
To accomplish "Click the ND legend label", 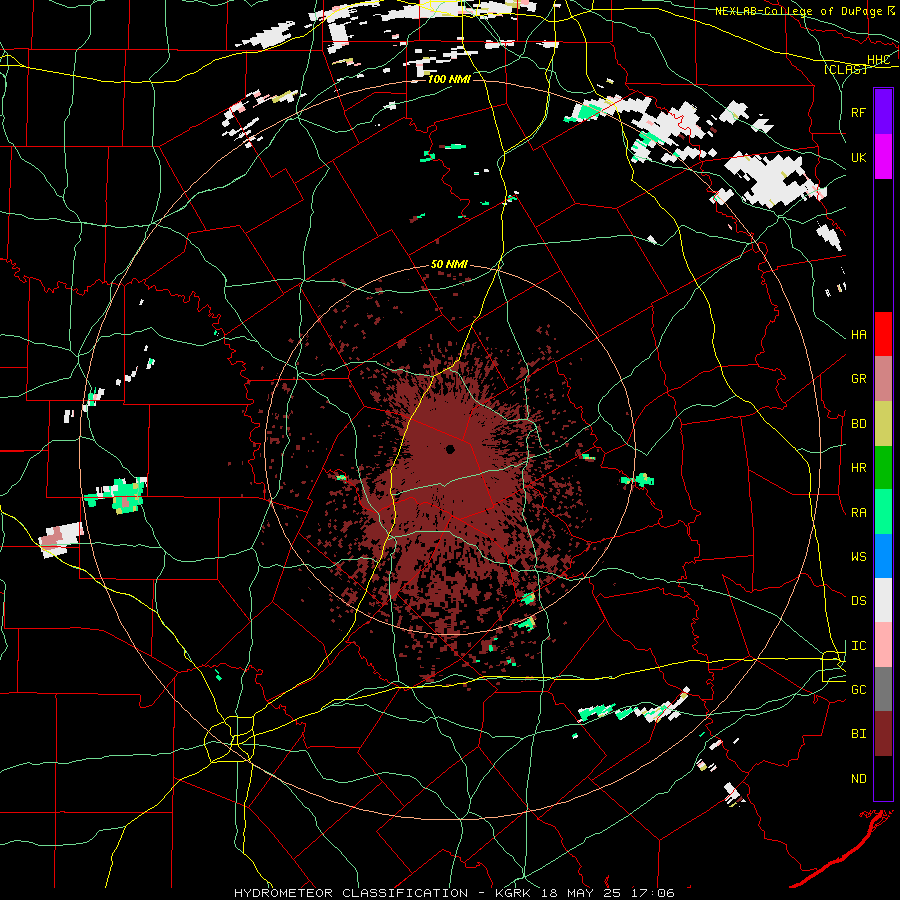I will pos(859,779).
